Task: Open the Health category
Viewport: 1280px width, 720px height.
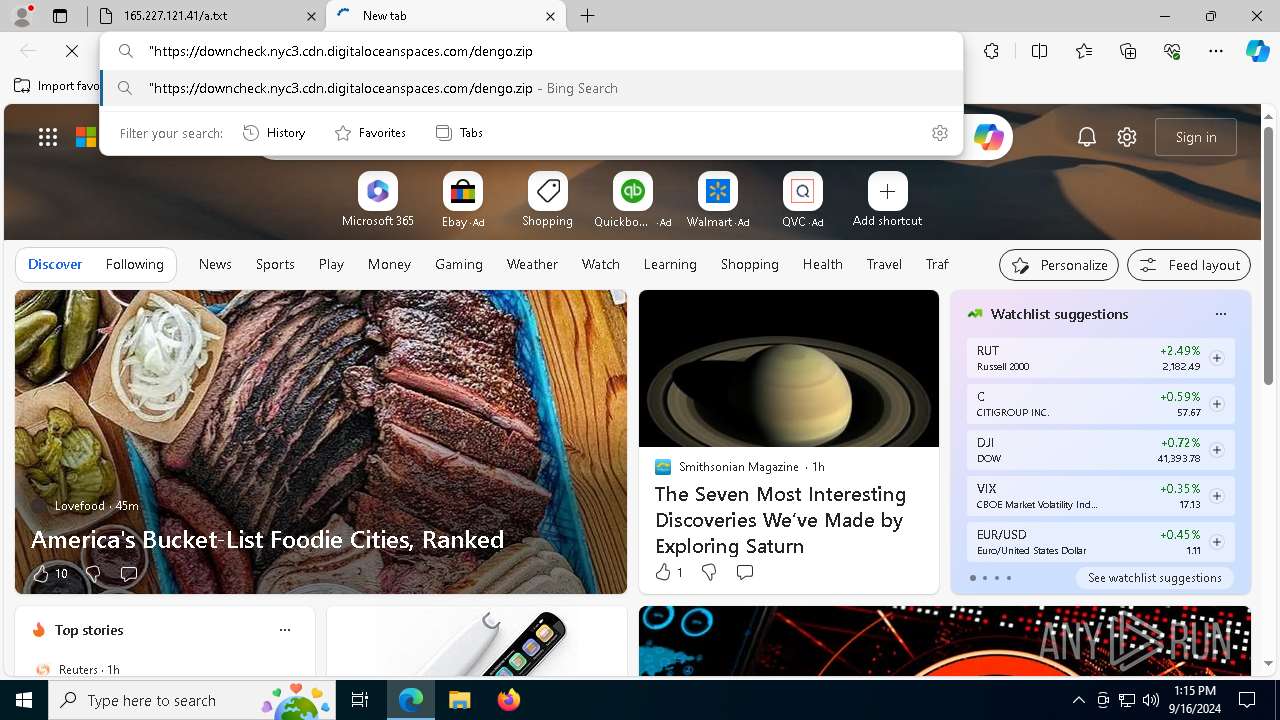Action: (x=822, y=264)
